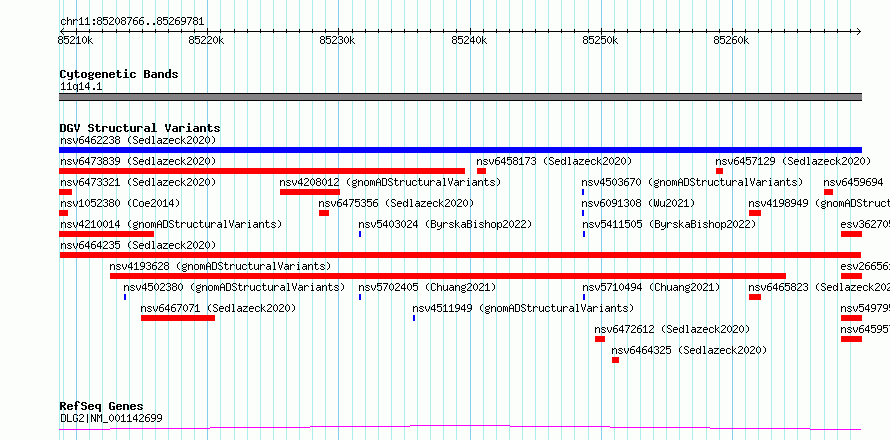This screenshot has width=890, height=440.
Task: Click the nsv4208012 gnomAD variant bar
Action: (309, 192)
